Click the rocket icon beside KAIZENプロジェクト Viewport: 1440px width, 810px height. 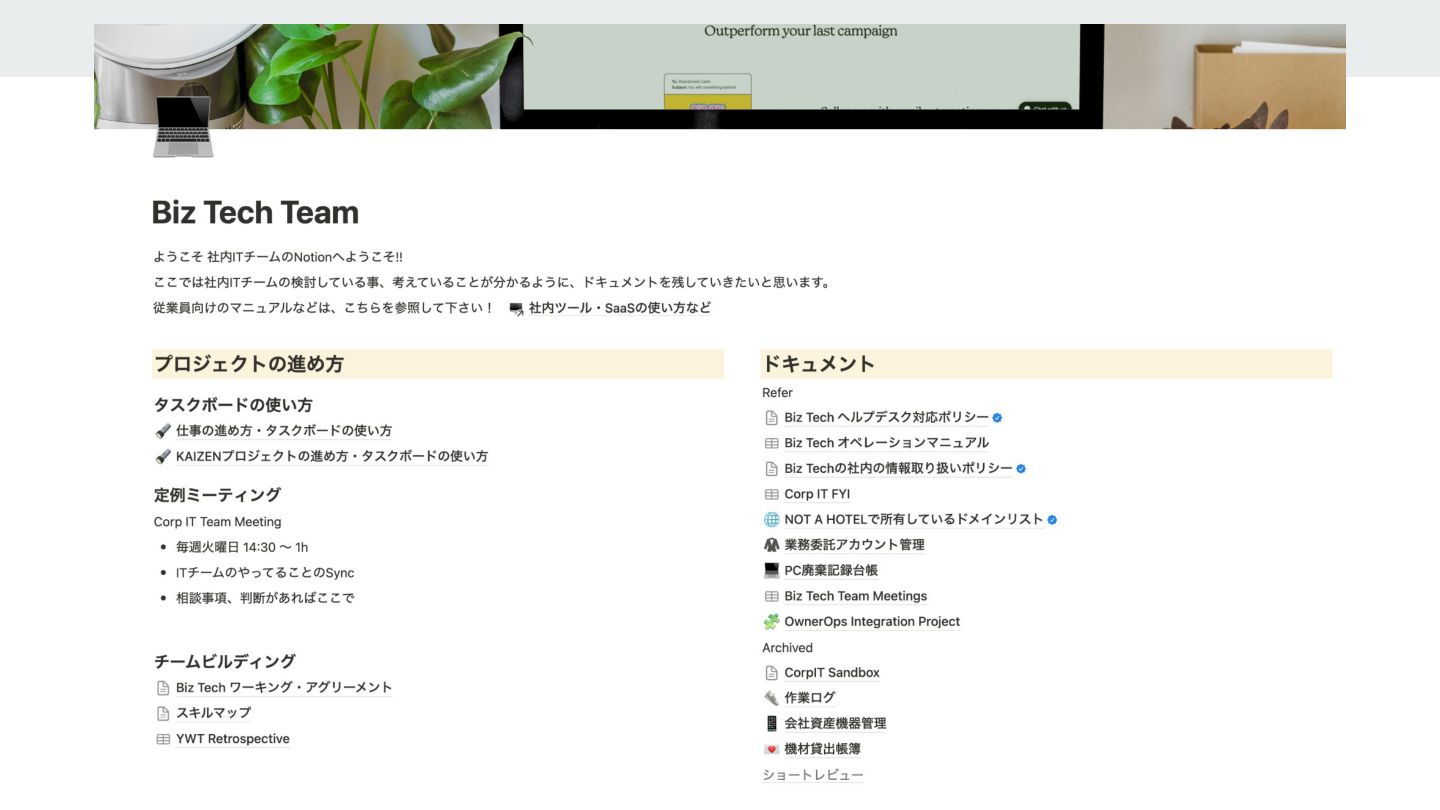(163, 456)
